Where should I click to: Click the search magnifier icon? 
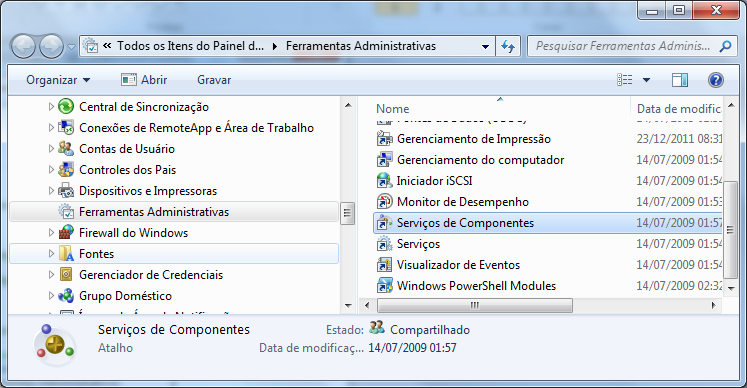(726, 46)
